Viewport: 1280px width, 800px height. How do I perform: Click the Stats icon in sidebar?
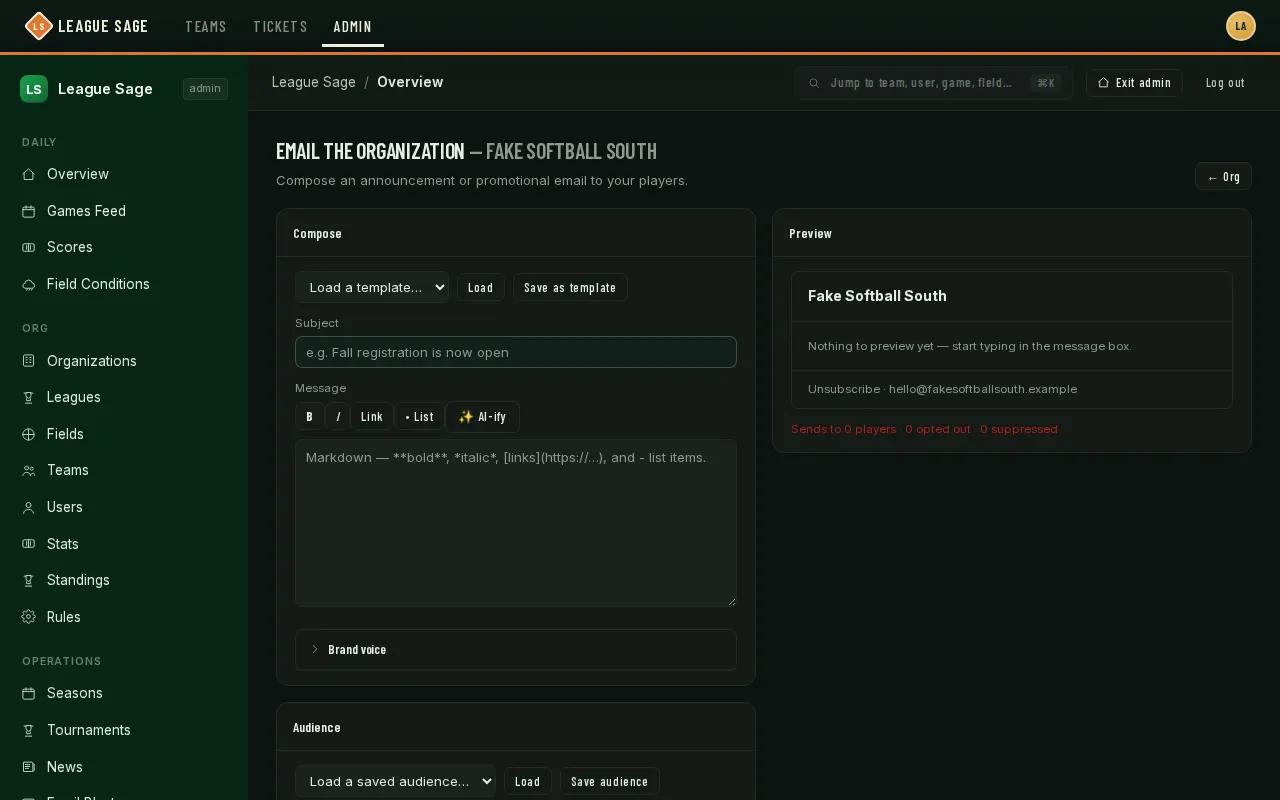click(29, 544)
